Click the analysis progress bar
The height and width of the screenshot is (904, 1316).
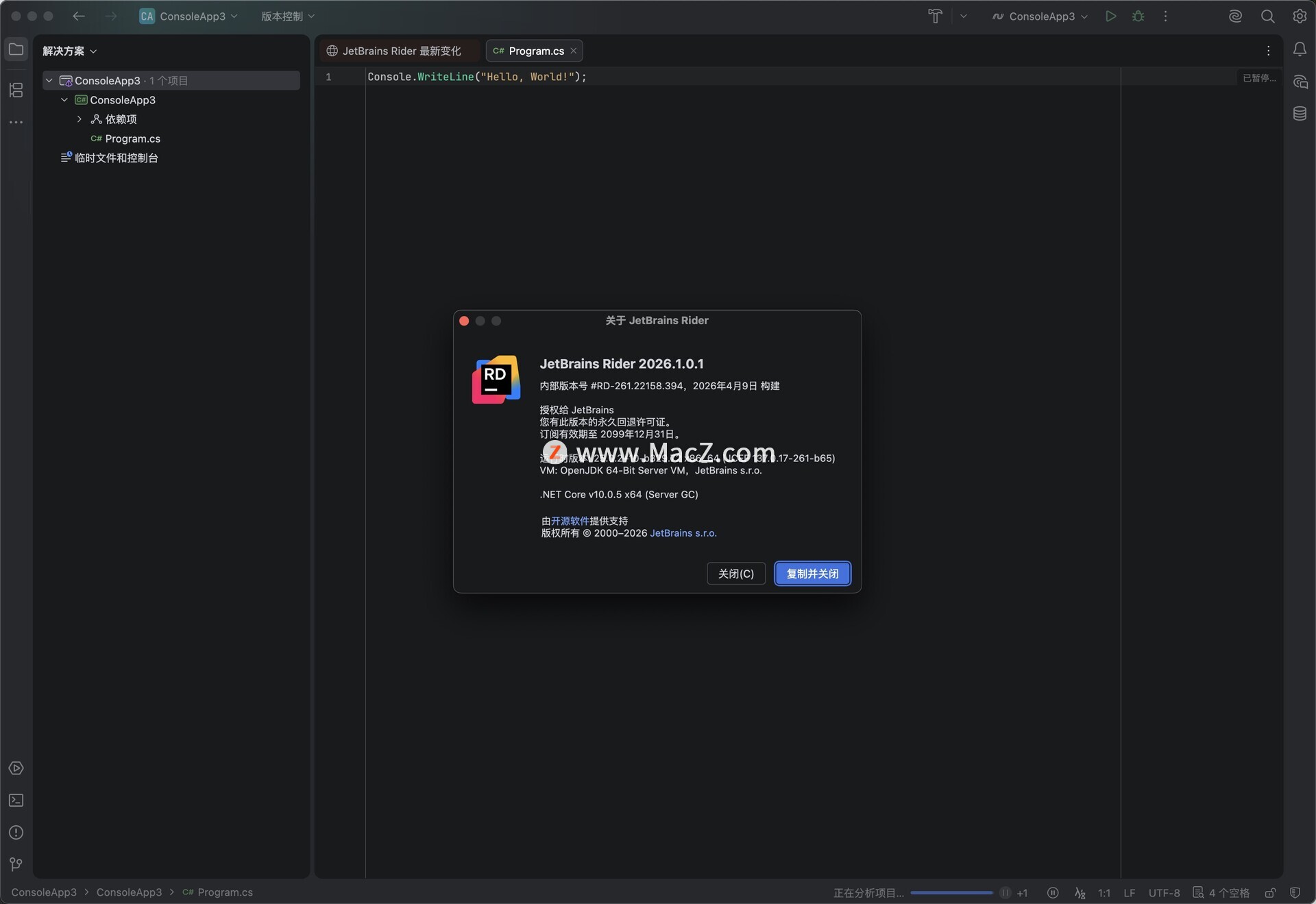(951, 892)
